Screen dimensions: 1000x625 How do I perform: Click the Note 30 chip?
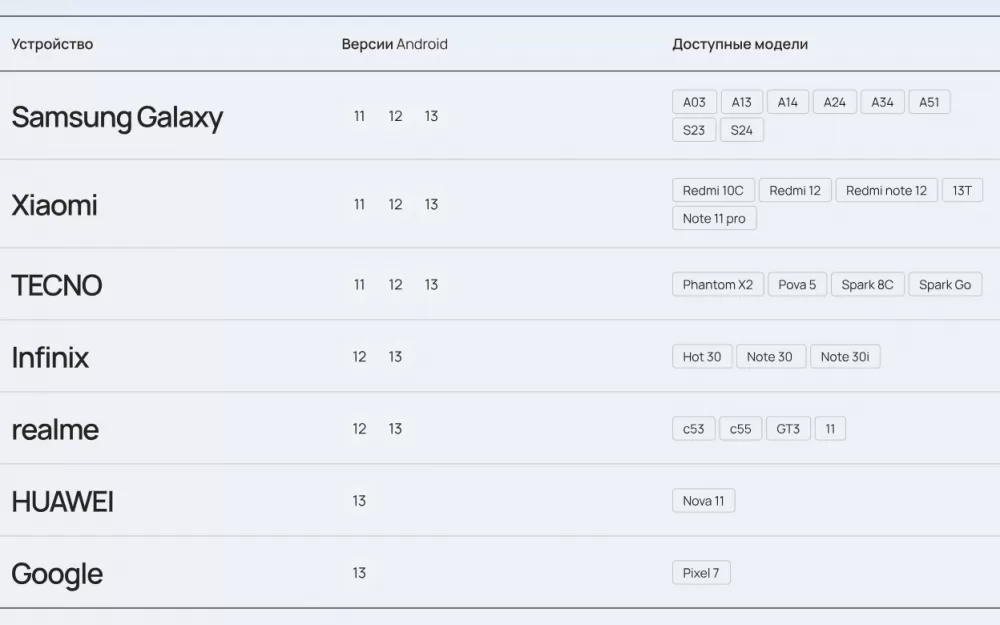click(x=770, y=357)
